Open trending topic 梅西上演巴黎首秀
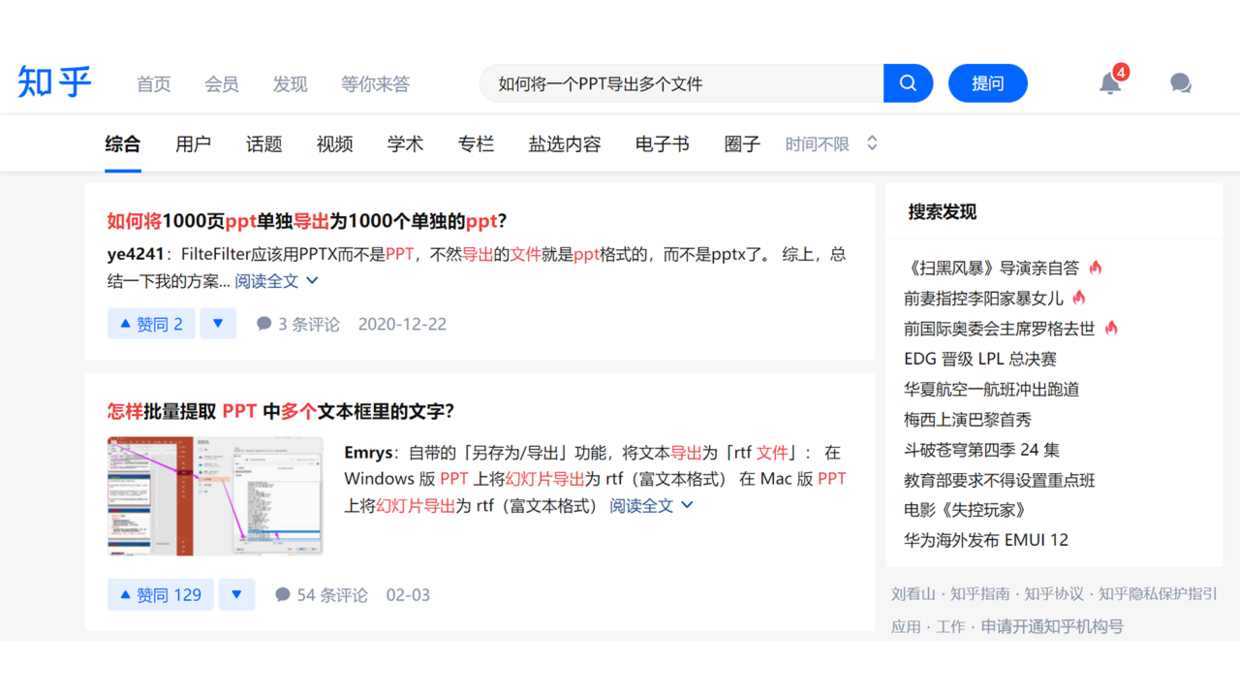Screen dimensions: 1240x698 click(967, 420)
